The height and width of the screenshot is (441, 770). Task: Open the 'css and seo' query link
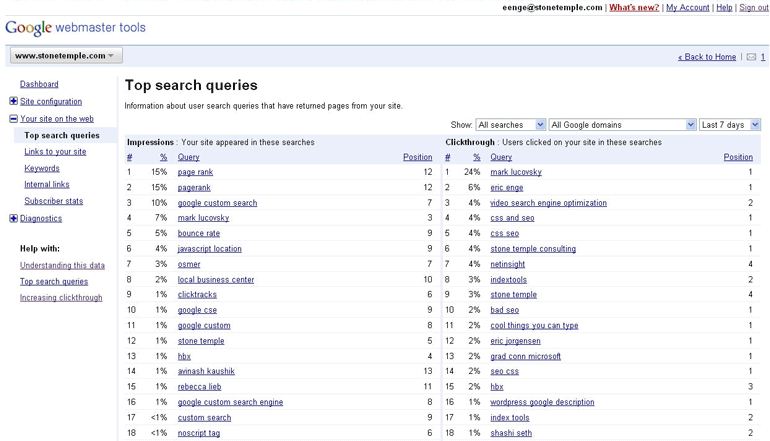point(512,218)
